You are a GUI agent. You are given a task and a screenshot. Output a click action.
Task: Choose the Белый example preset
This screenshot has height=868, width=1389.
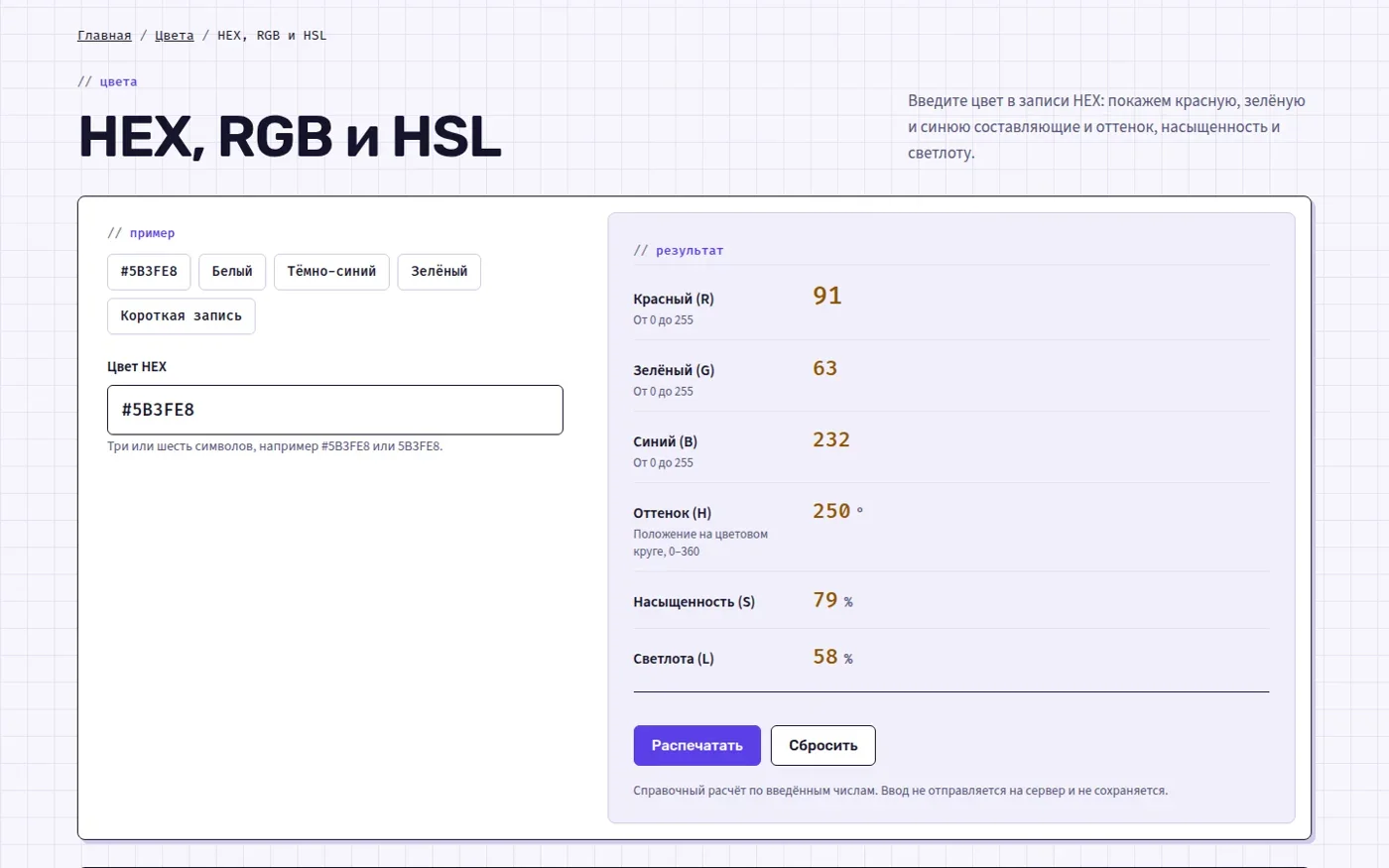click(x=232, y=272)
